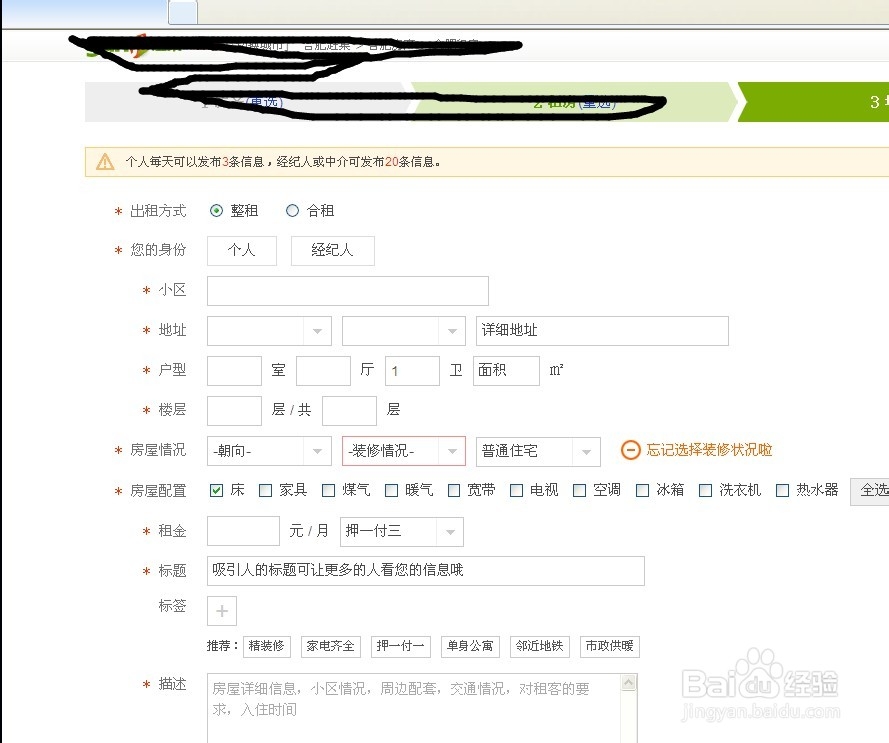Click the 卫 count field showing 1
Viewport: 889px width, 743px height.
[x=413, y=371]
